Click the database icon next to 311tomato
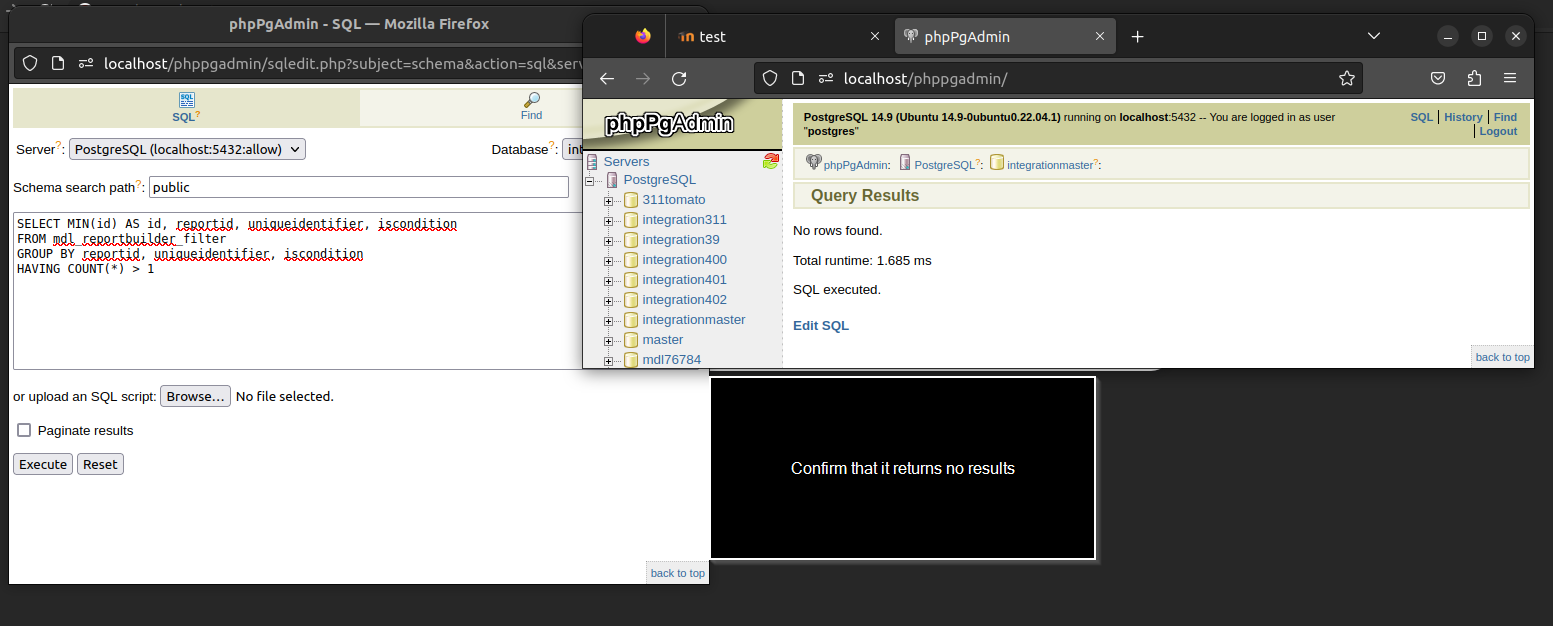Viewport: 1553px width, 626px height. (631, 200)
